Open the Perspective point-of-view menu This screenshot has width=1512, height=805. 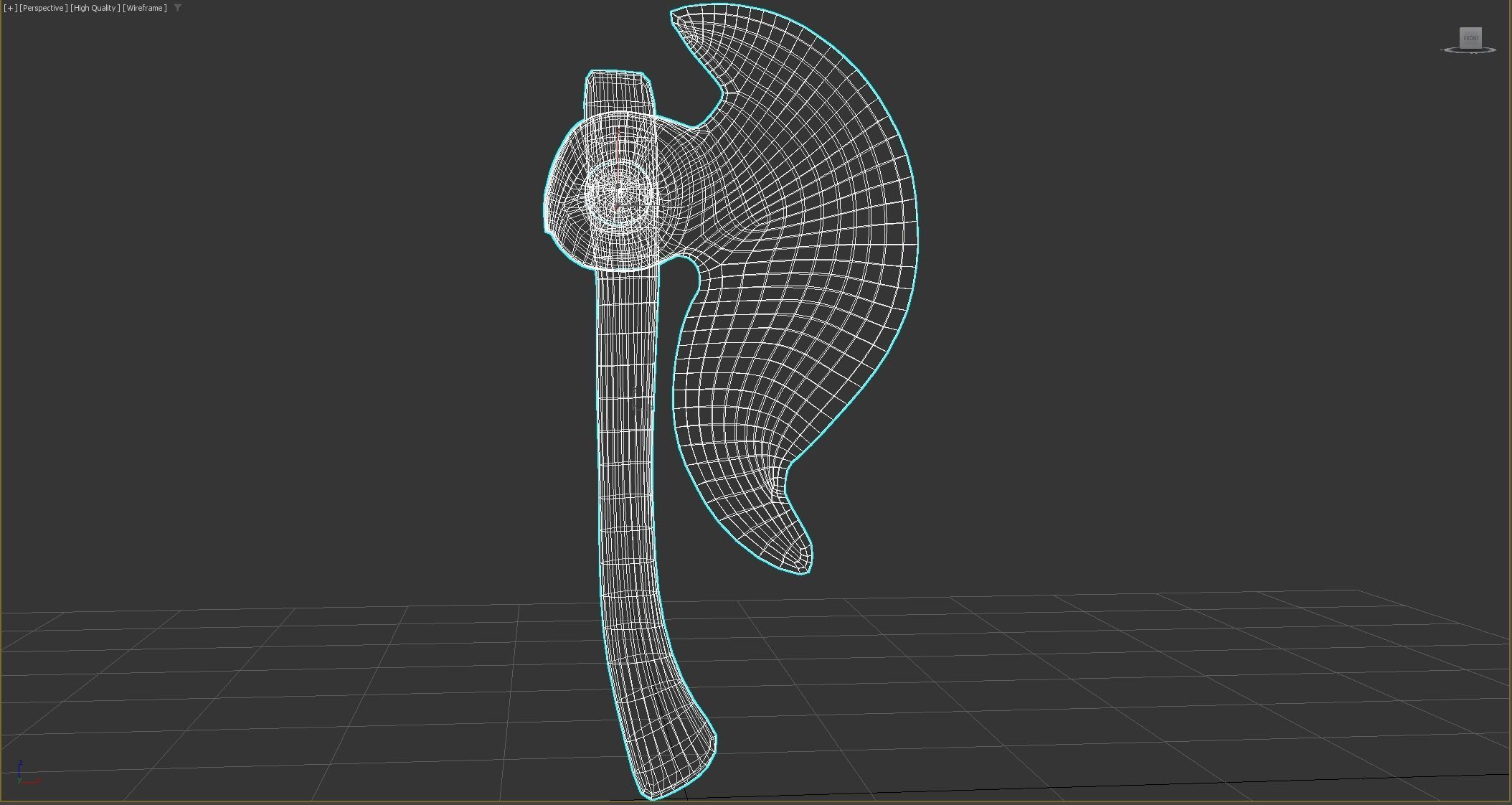44,8
